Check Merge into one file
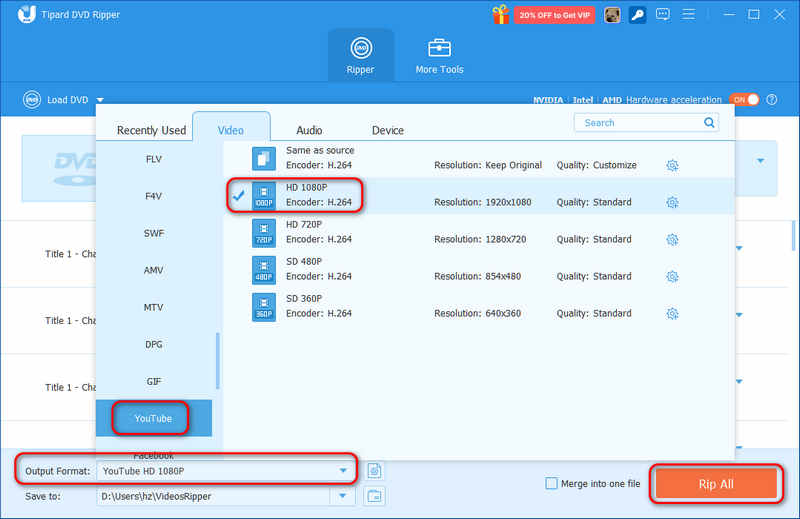Screen dimensions: 800x519 551,483
